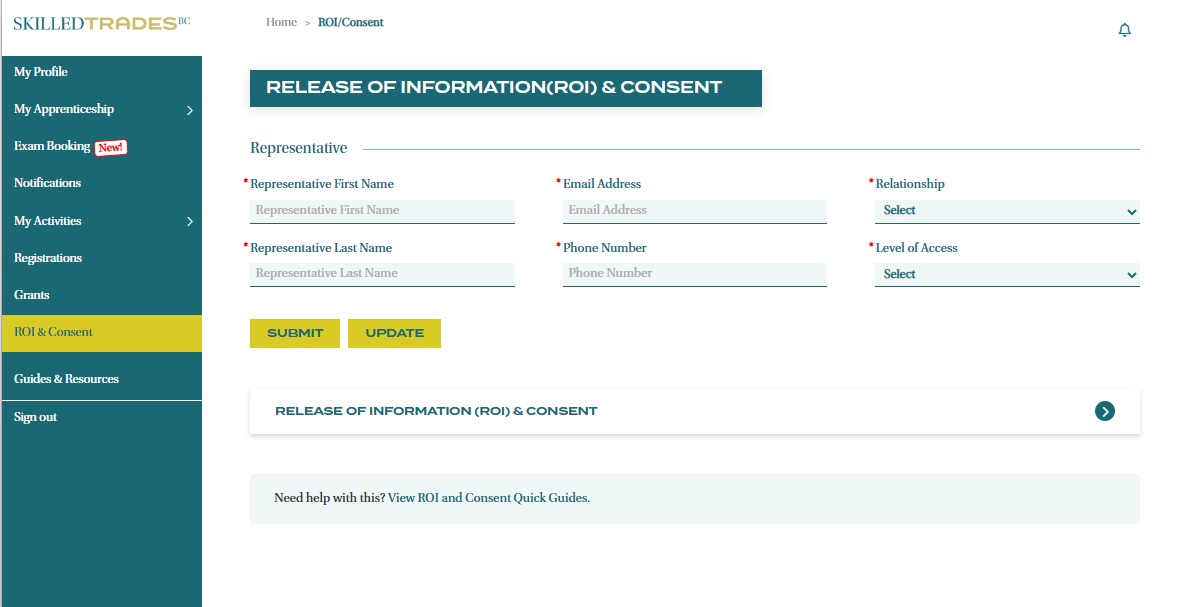This screenshot has height=607, width=1188.
Task: Open the Grants section
Action: pos(31,295)
